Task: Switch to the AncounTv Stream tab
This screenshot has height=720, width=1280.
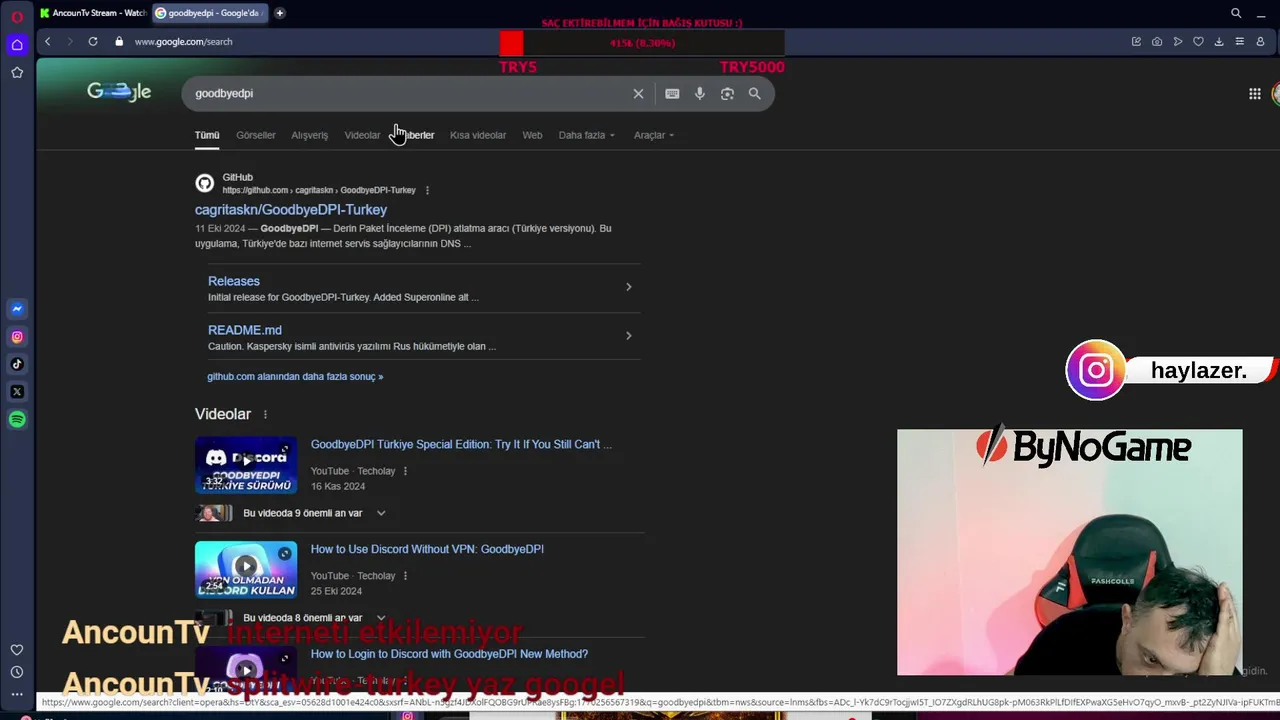Action: [x=93, y=13]
